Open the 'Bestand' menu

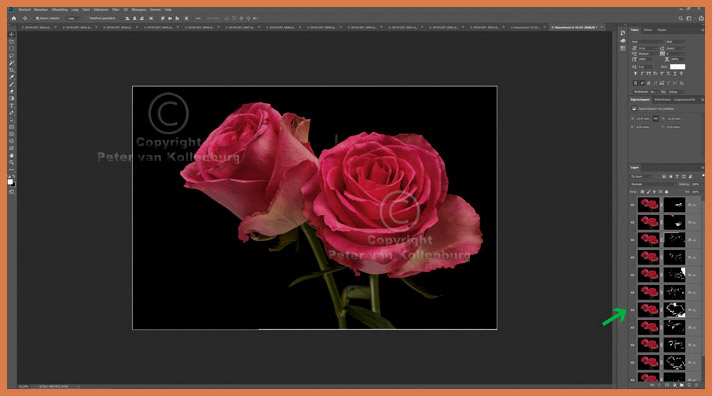pos(25,10)
